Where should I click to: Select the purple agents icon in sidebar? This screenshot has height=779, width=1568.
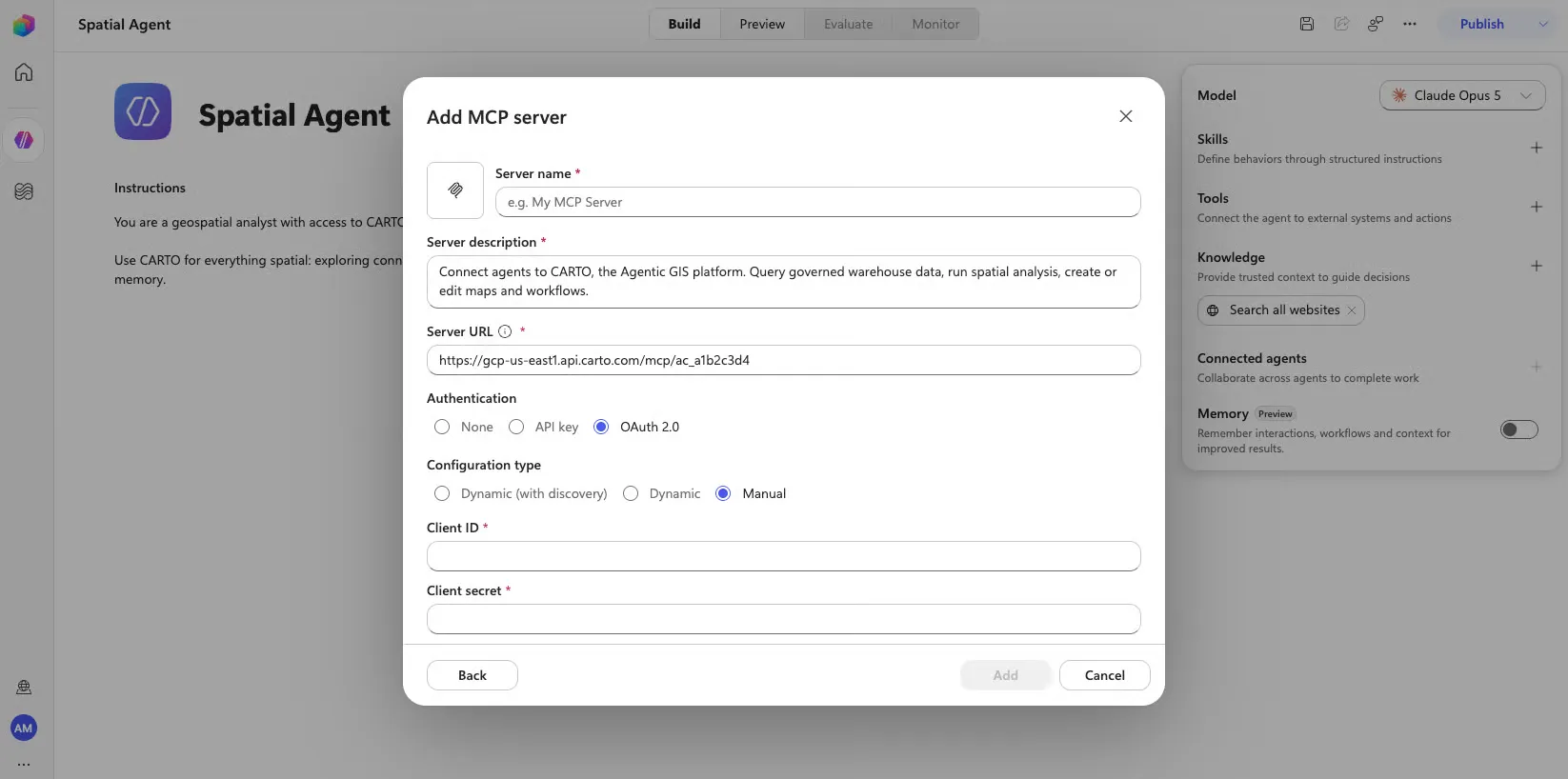(24, 140)
